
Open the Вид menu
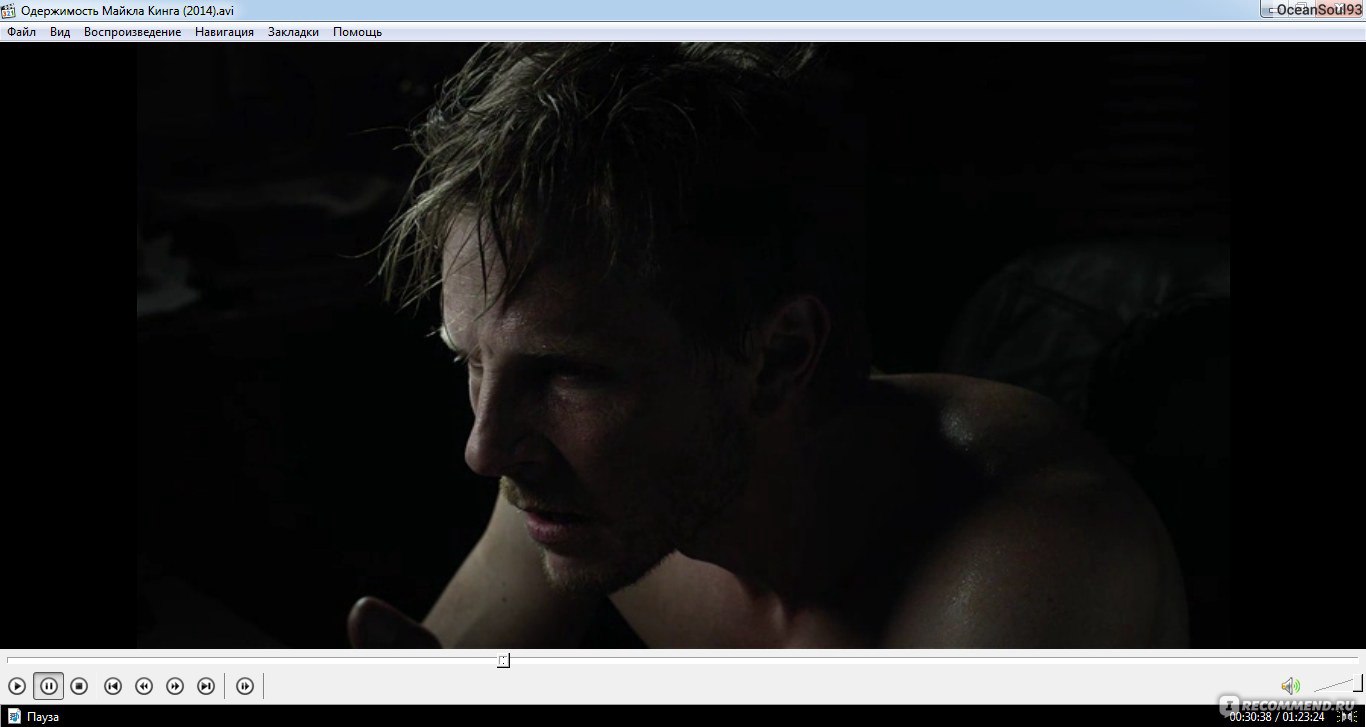tap(60, 32)
